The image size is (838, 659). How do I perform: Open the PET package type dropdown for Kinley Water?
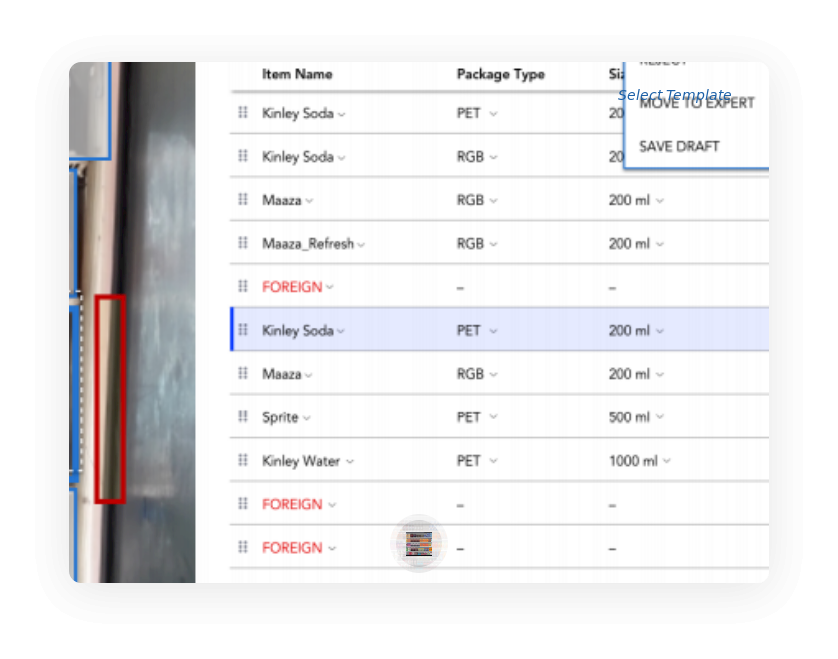coord(493,460)
